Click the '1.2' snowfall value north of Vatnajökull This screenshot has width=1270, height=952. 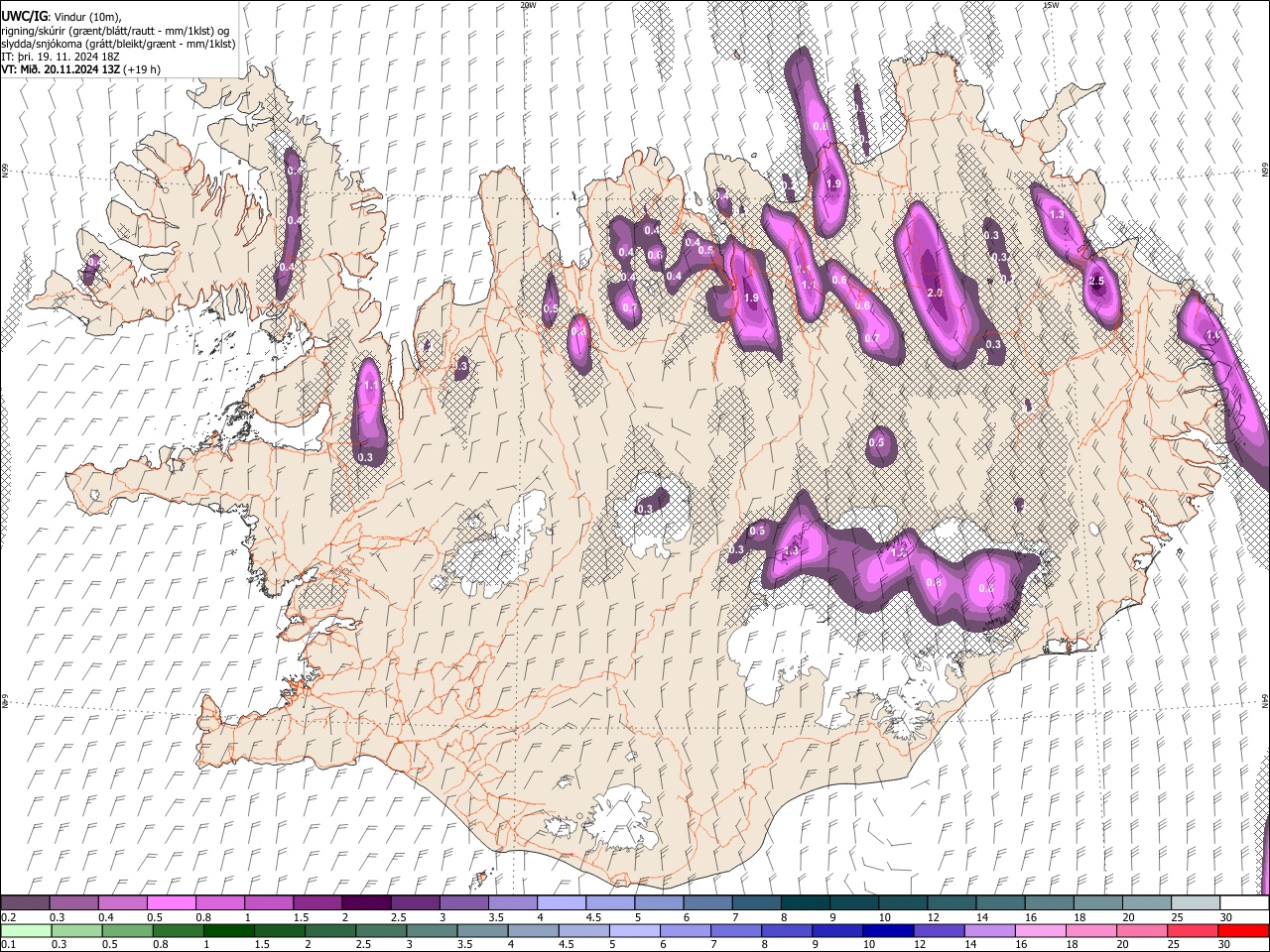point(899,552)
